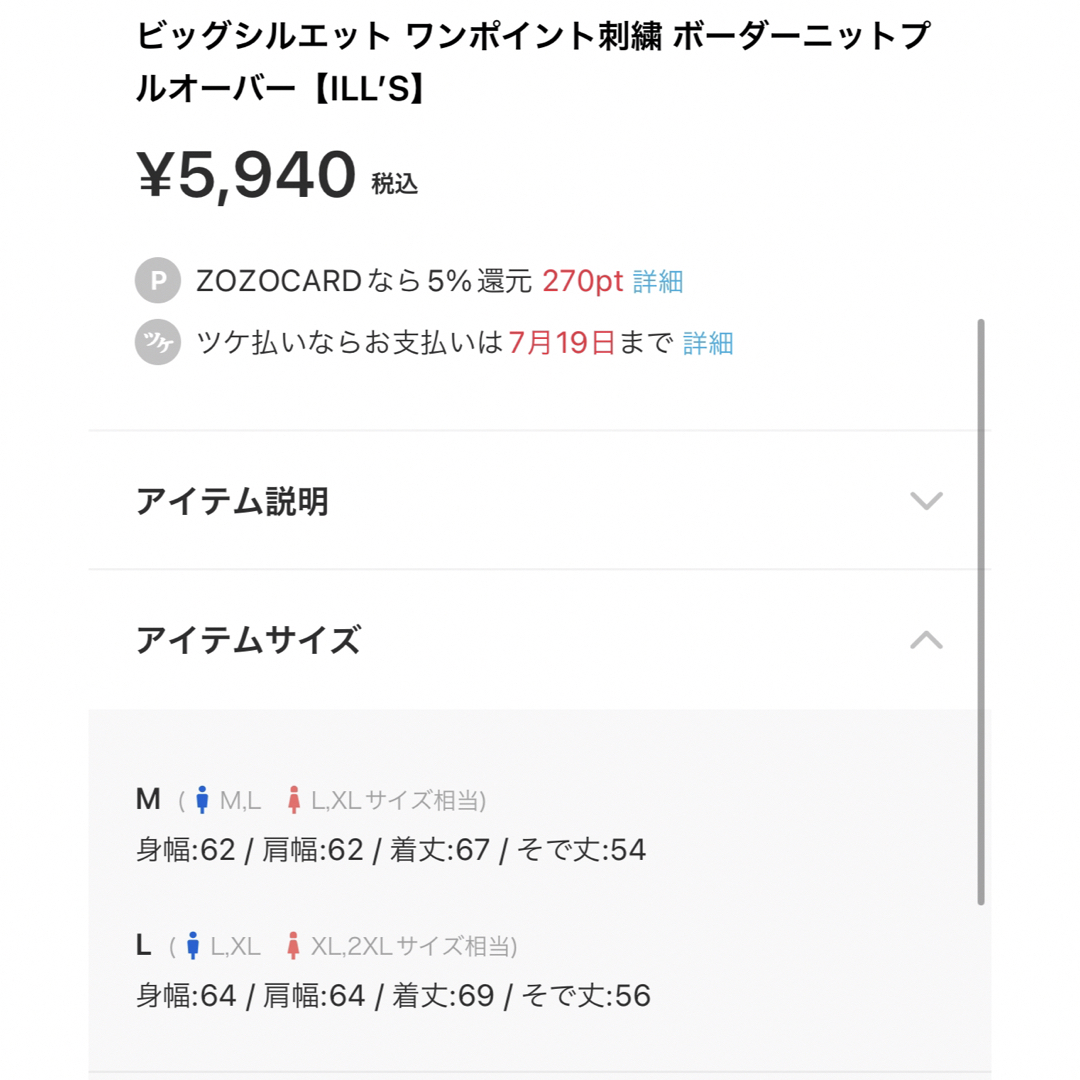Click the red female figure icon for size L
This screenshot has height=1080, width=1080.
293,946
